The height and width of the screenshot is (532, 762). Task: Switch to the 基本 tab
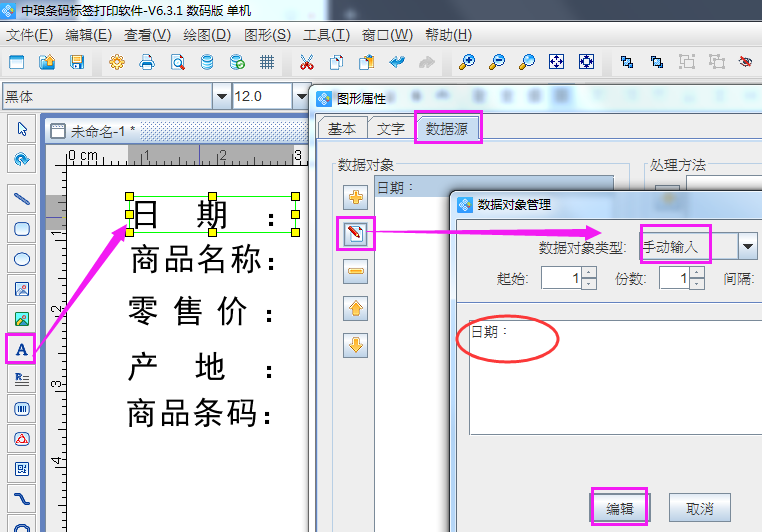[x=342, y=129]
